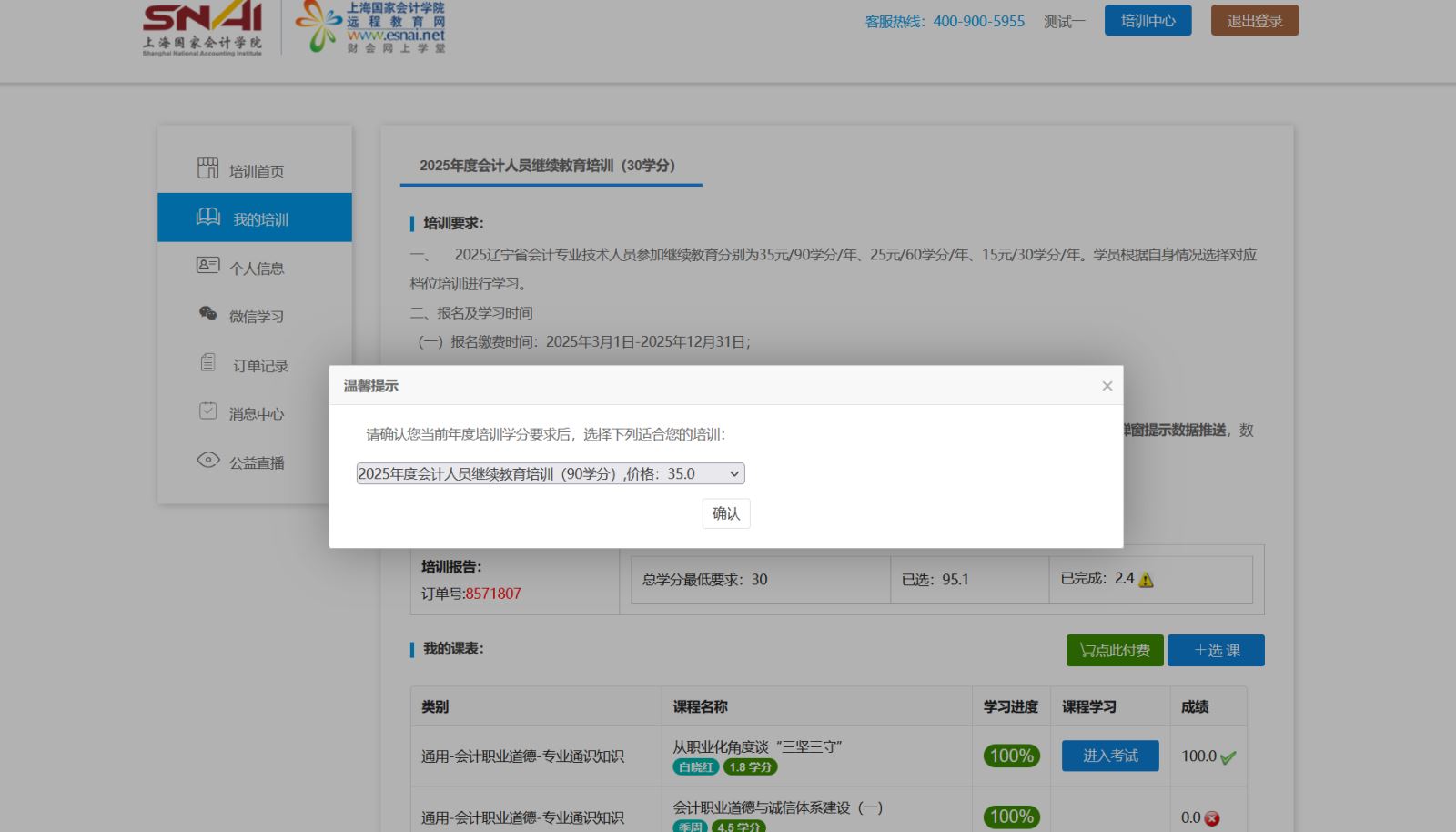Click the blue ＋选课 add course button
1456x832 pixels.
tap(1216, 651)
